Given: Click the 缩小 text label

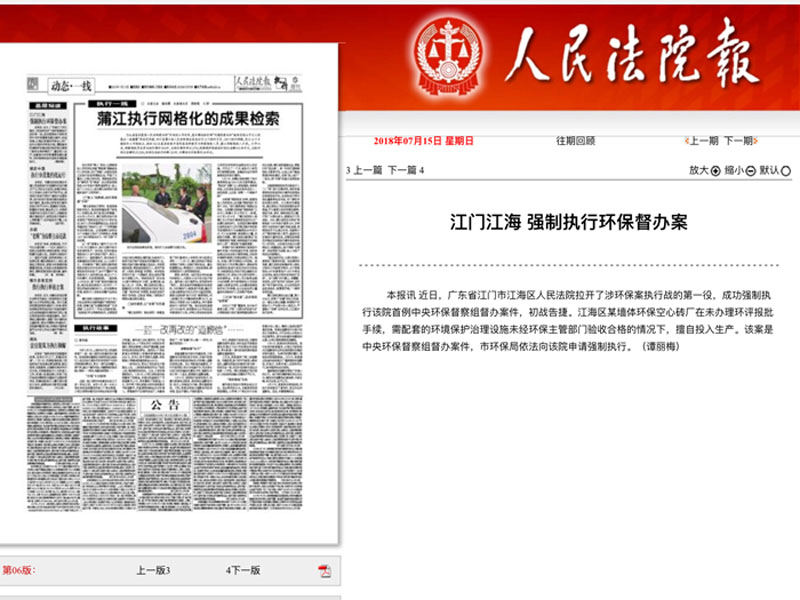Looking at the screenshot, I should [x=734, y=170].
